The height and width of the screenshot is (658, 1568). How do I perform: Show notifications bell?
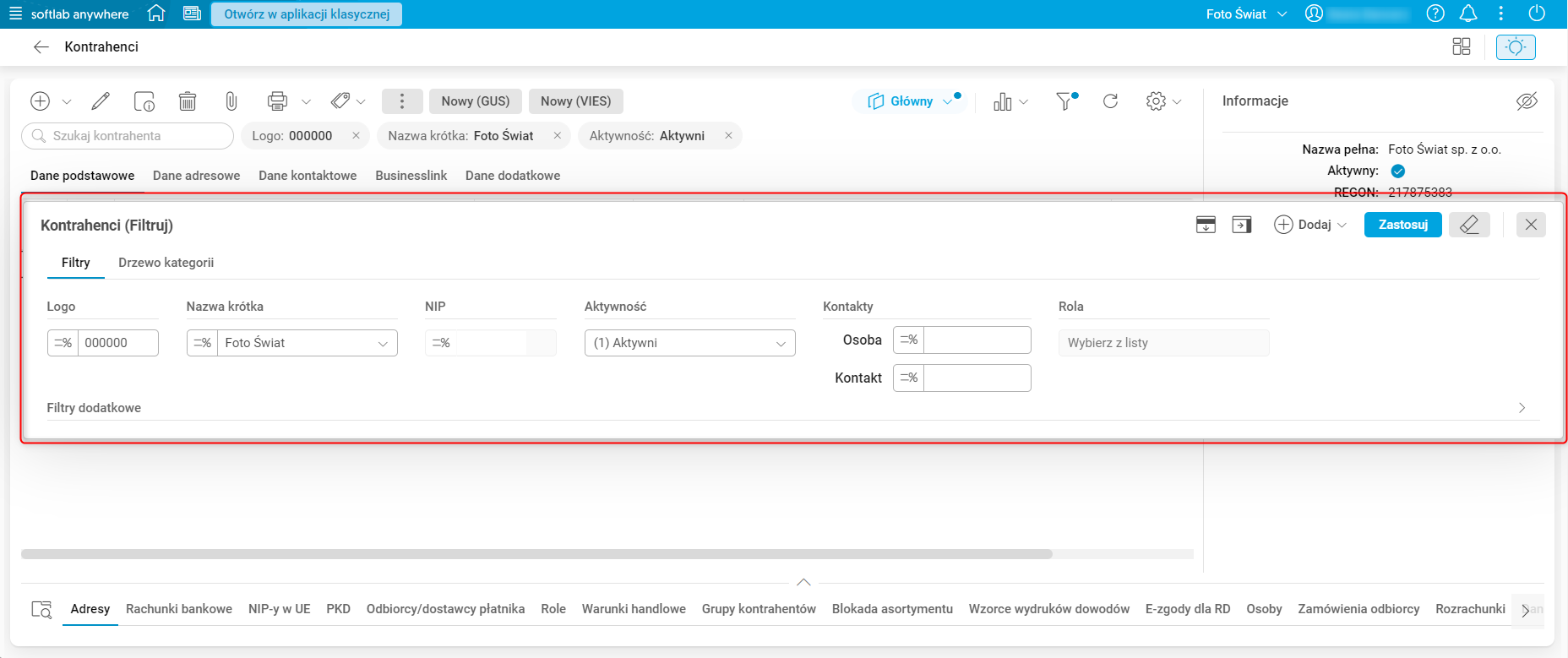pyautogui.click(x=1468, y=14)
